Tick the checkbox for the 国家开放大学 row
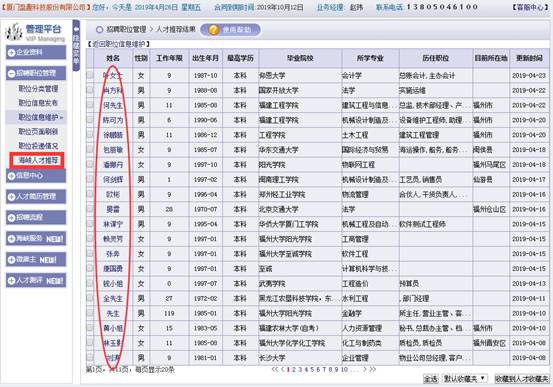Screen dimensions: 553x387 tap(90, 90)
